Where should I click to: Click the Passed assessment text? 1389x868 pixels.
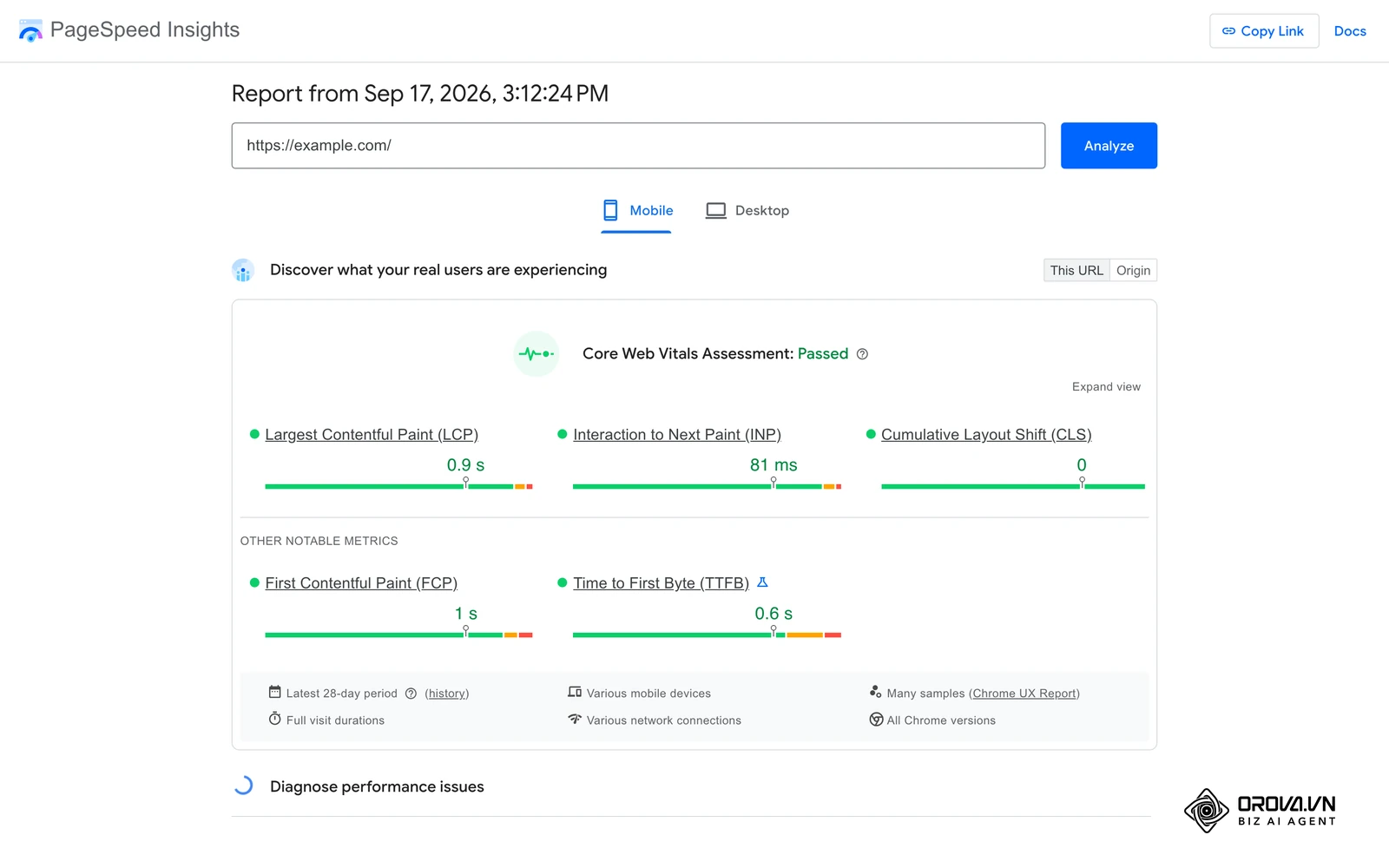coord(823,354)
